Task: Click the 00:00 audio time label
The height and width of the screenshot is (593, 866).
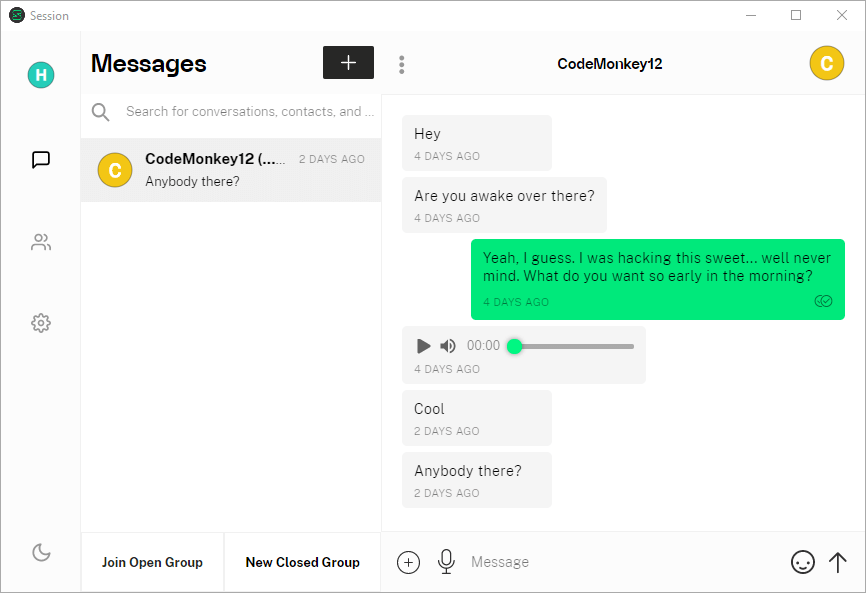Action: click(x=483, y=346)
